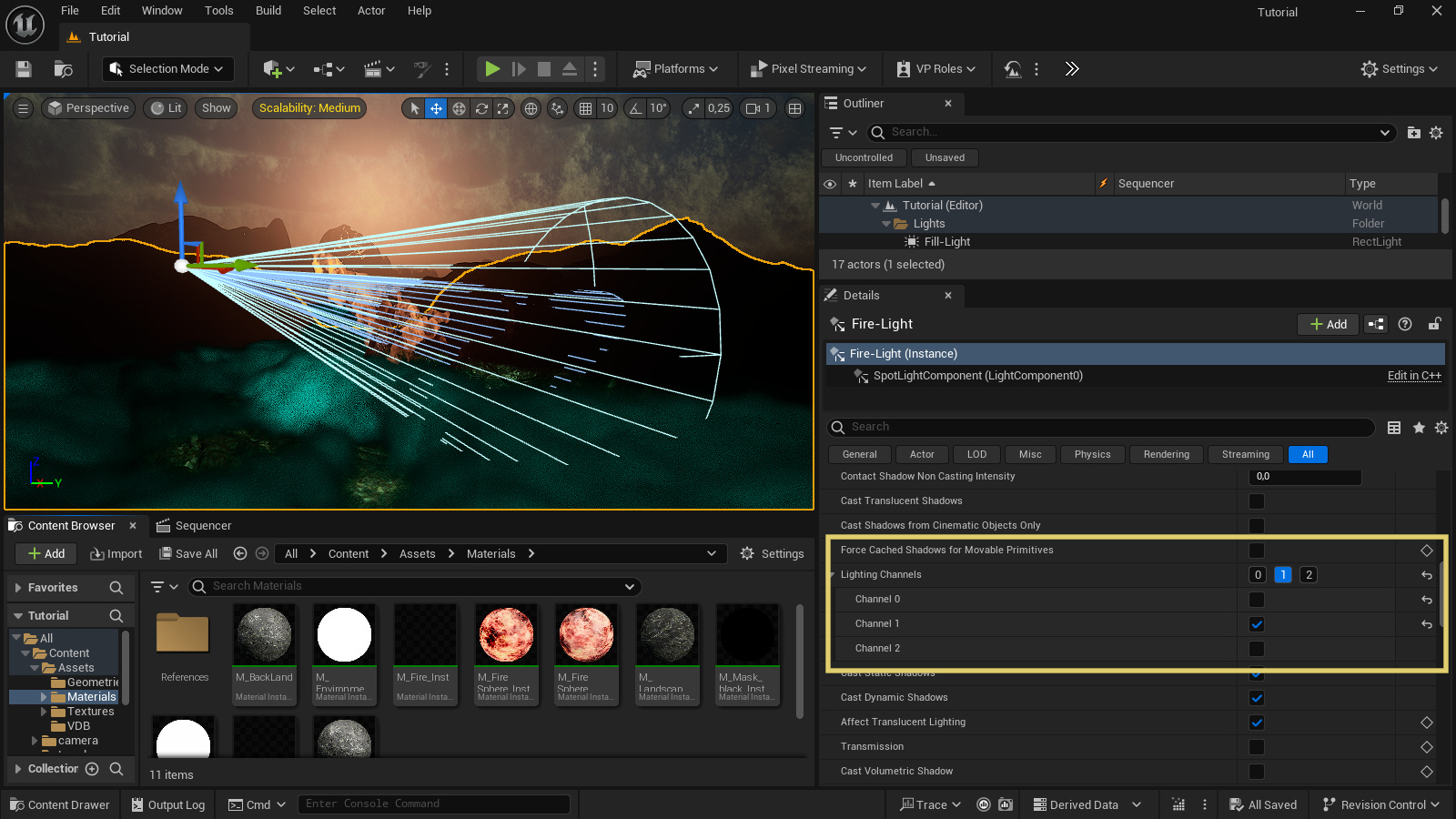Screen dimensions: 1456x819
Task: Open the Actor menu
Action: (x=371, y=11)
